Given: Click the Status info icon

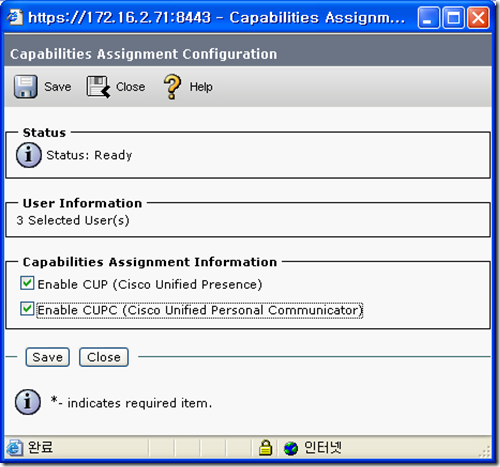Looking at the screenshot, I should tap(29, 155).
